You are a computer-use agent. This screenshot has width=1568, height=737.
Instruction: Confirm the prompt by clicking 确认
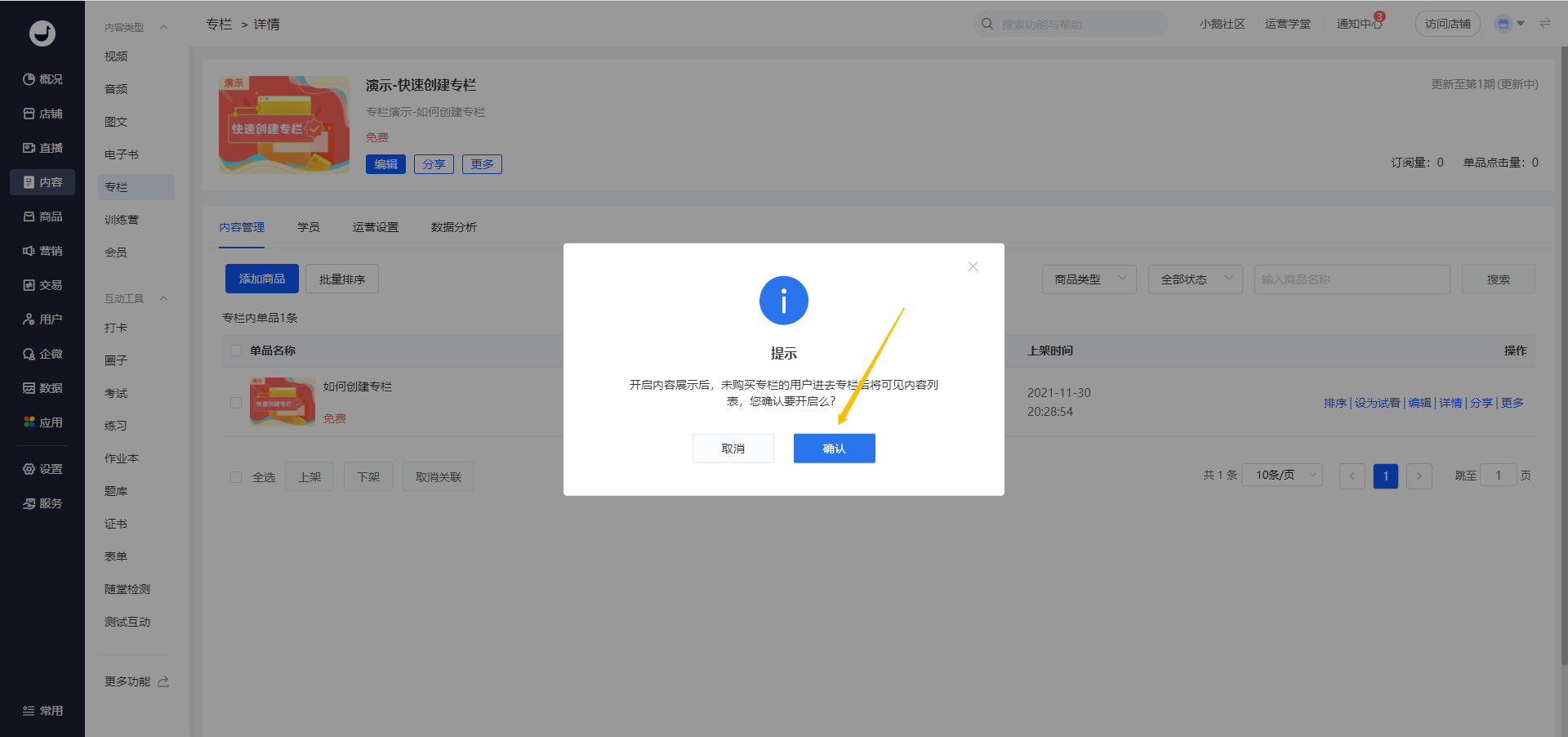[x=834, y=449]
